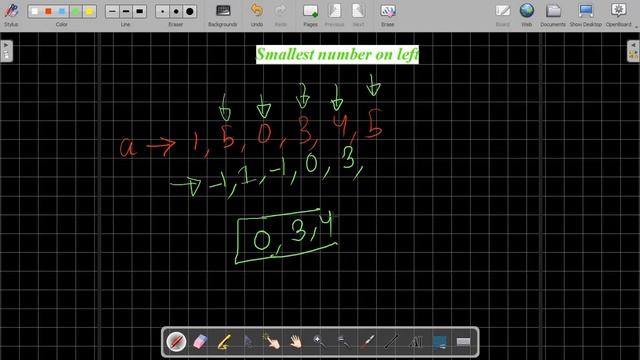
Task: Open the Documents view
Action: point(553,15)
